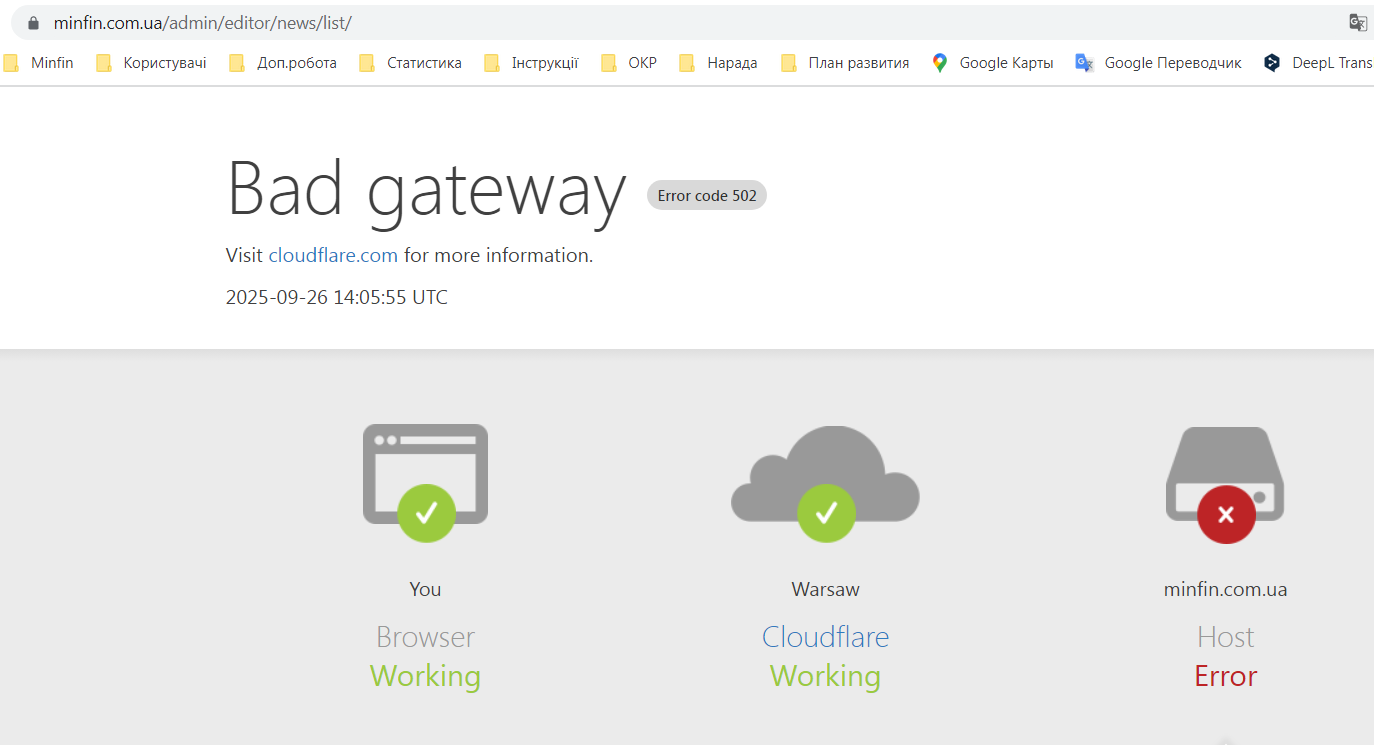
Task: Open the Доп.робота bookmark folder
Action: 283,63
